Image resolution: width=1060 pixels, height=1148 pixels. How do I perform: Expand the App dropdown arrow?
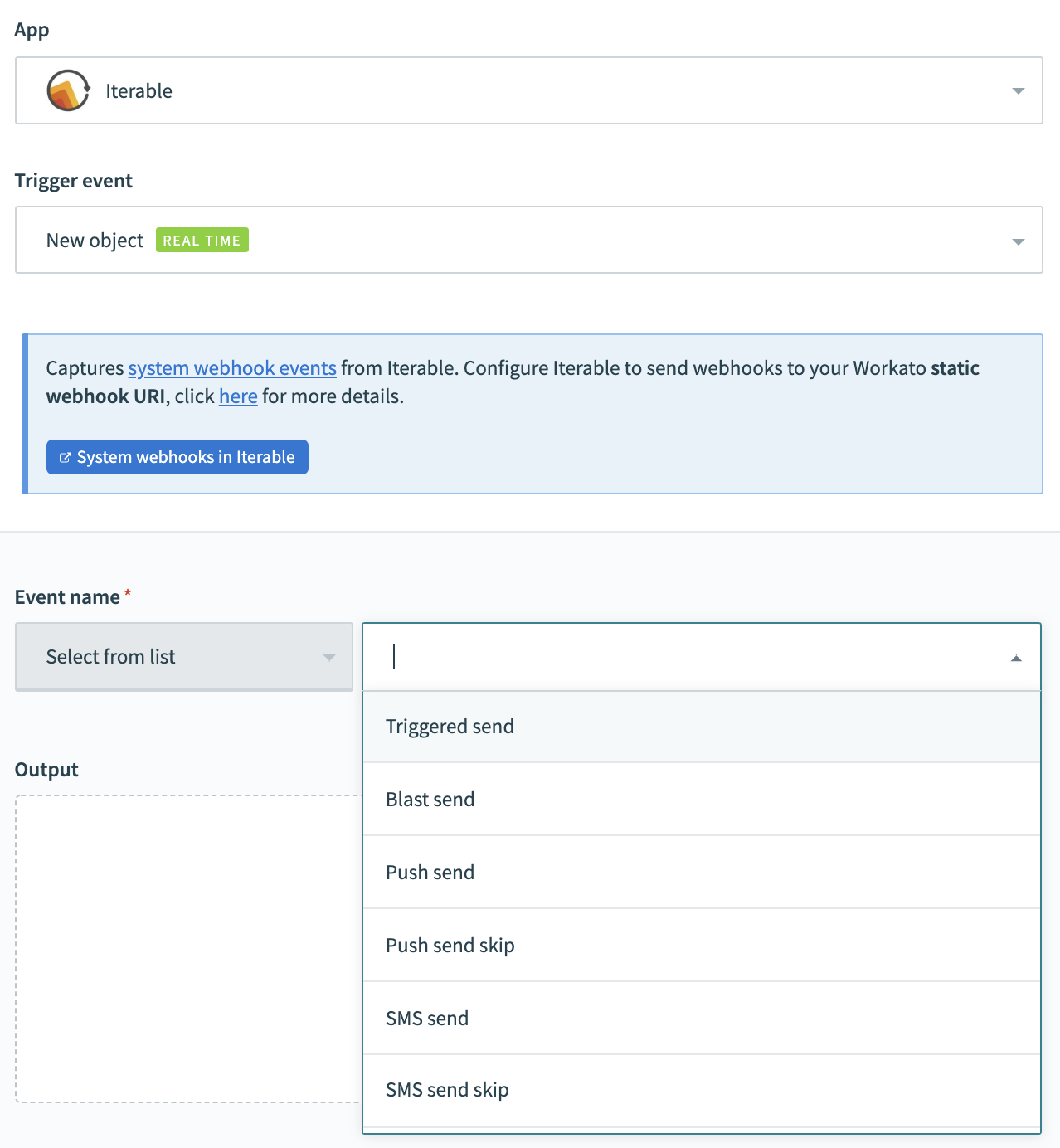(1018, 90)
